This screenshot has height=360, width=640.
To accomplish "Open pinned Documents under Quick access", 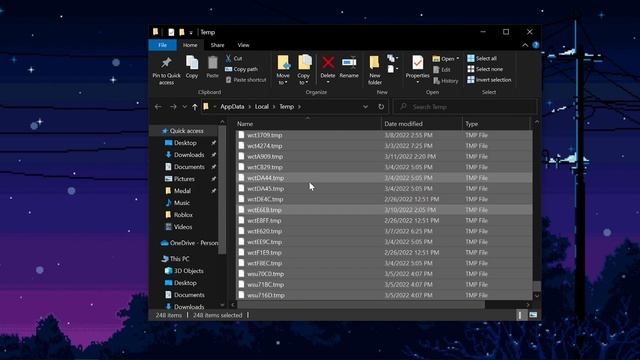I will click(x=189, y=167).
